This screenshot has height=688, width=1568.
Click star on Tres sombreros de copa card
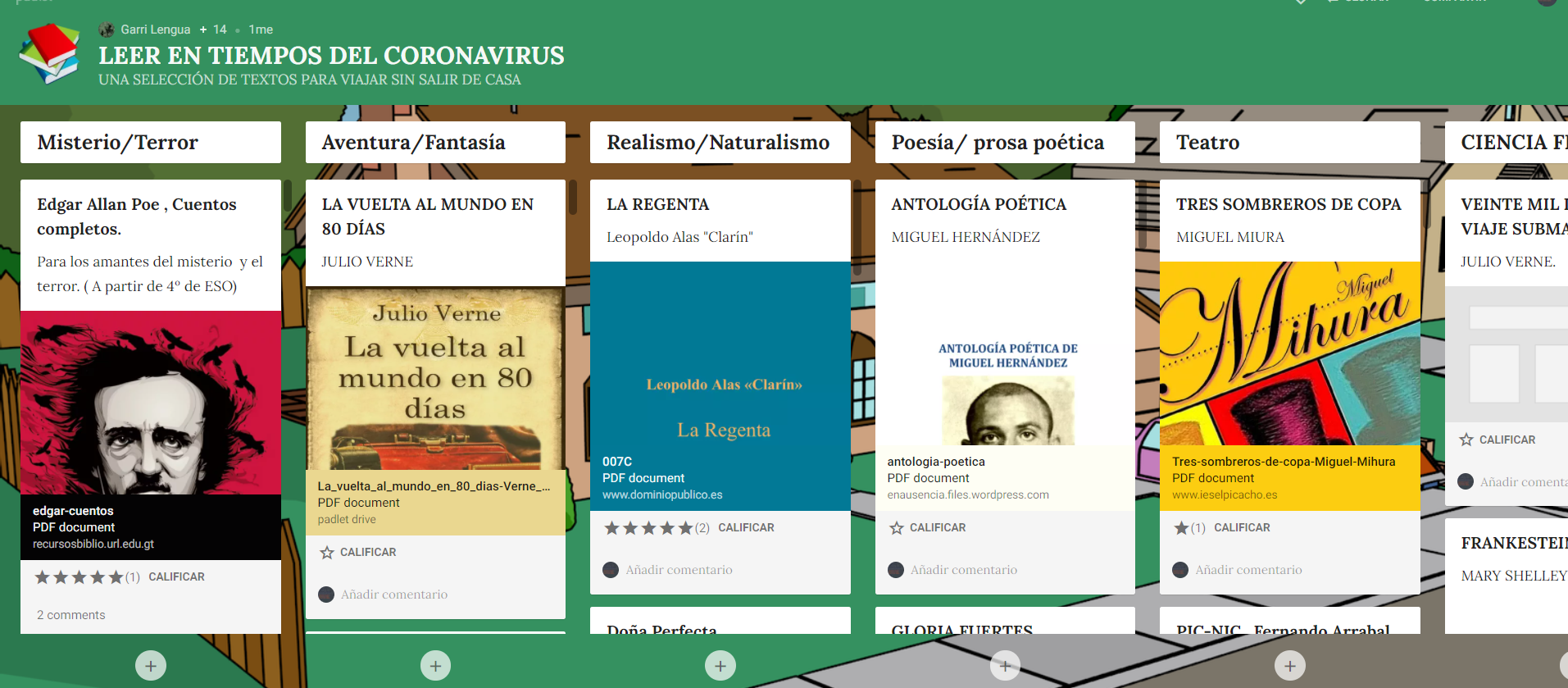click(x=1181, y=528)
